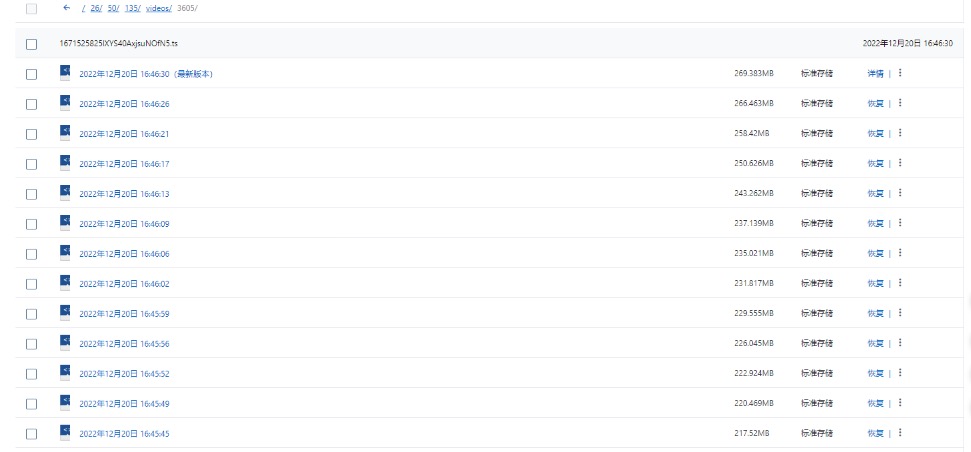Image resolution: width=971 pixels, height=452 pixels.
Task: Check the box for 1671525825IXYS40AxjsuNOfN5.ts file
Action: (x=32, y=44)
